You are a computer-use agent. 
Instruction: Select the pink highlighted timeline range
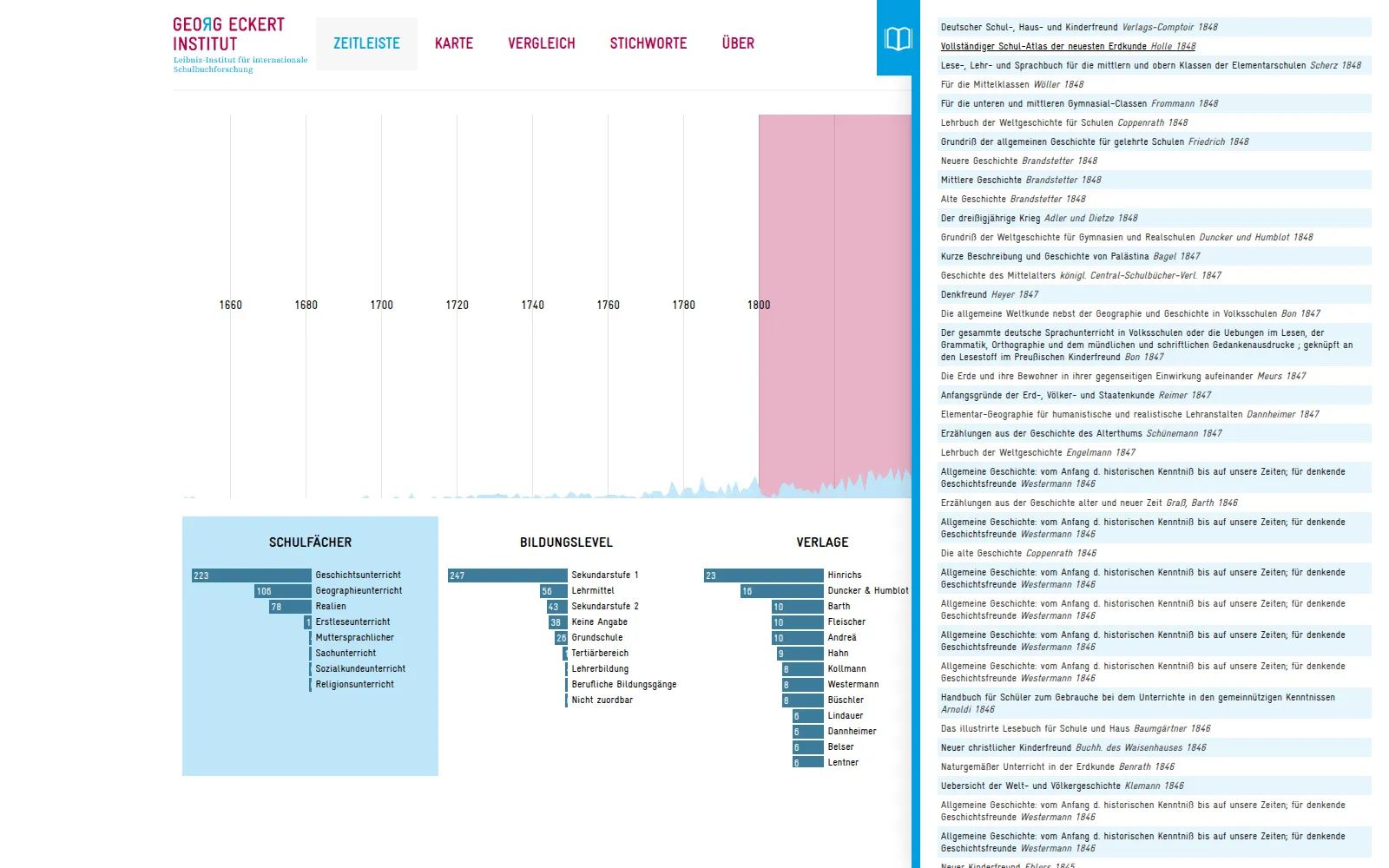click(835, 306)
